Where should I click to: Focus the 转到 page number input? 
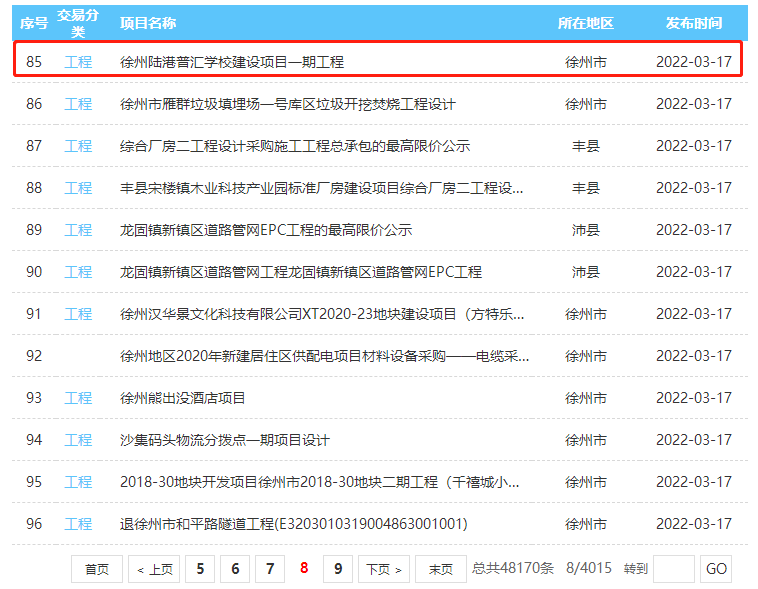coord(674,569)
